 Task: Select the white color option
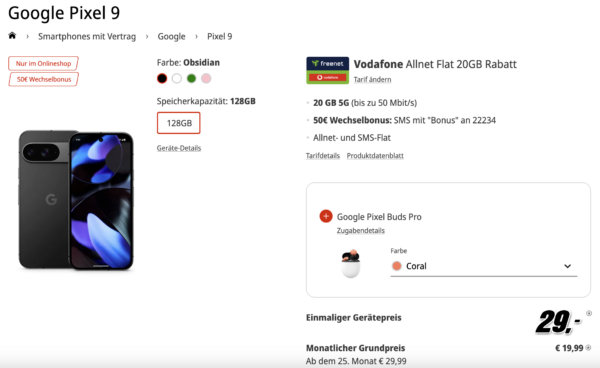point(176,78)
